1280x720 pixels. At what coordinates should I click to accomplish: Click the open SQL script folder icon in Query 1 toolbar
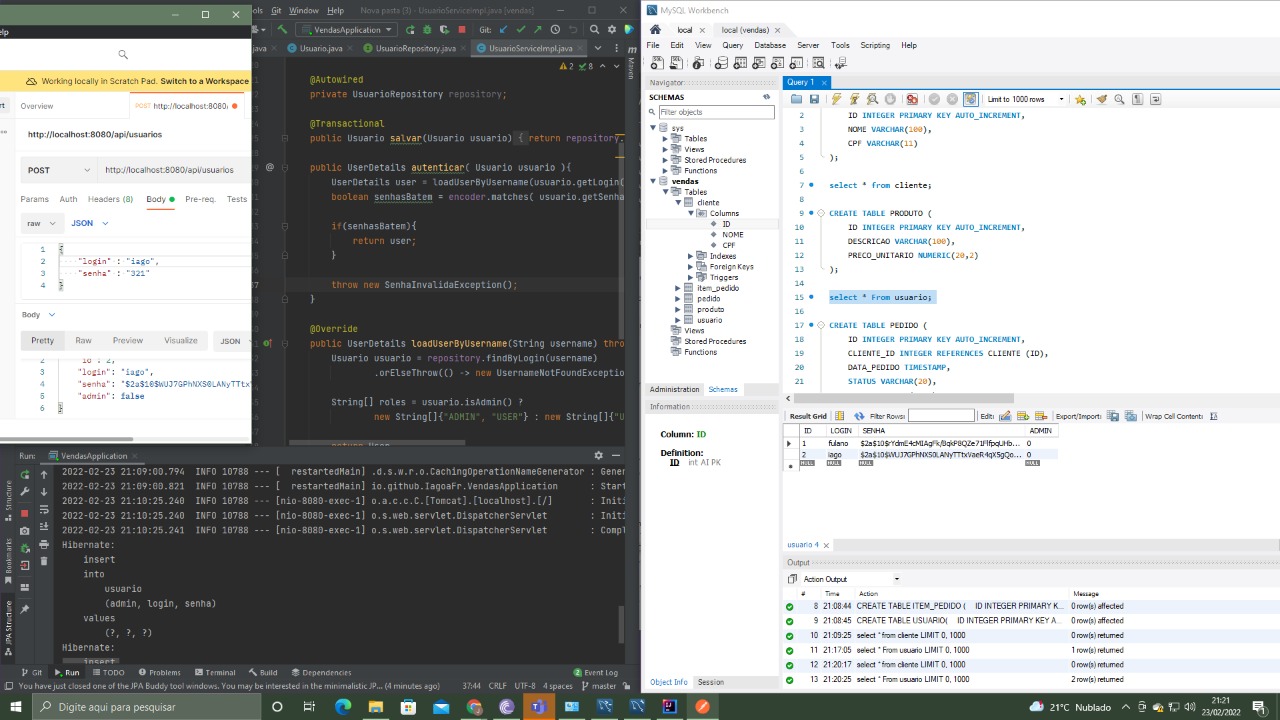click(796, 99)
